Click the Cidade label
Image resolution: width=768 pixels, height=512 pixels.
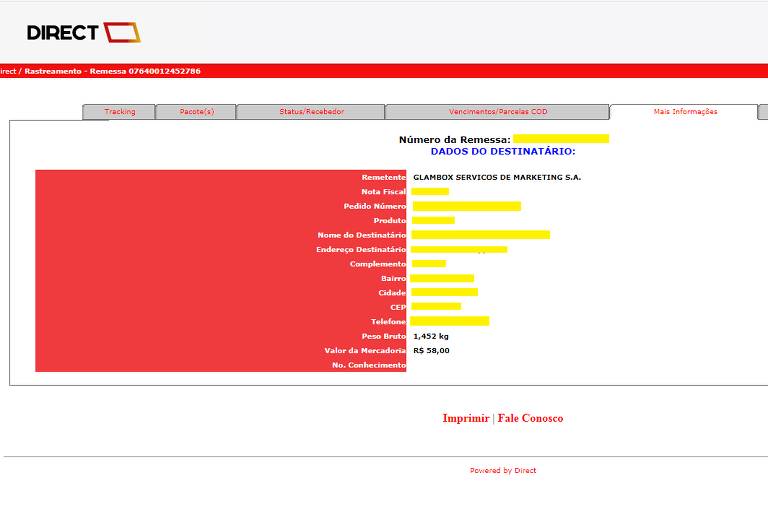click(392, 293)
